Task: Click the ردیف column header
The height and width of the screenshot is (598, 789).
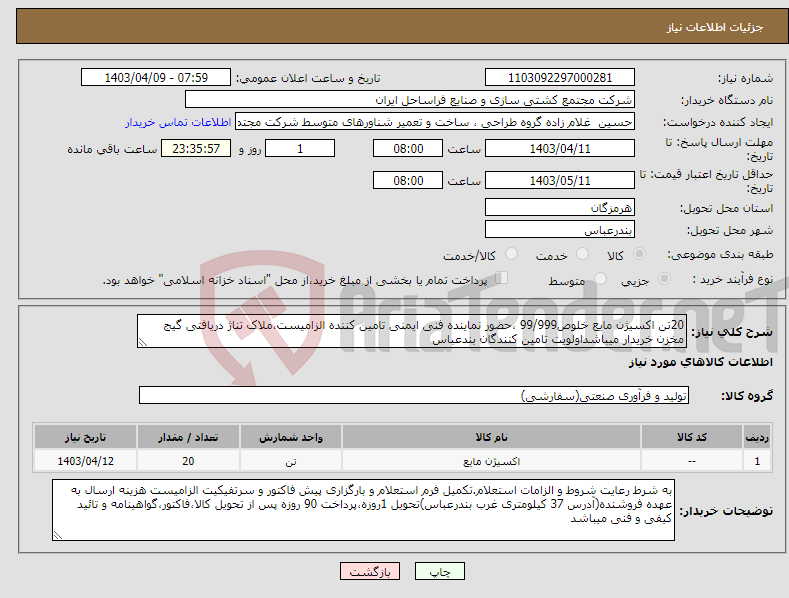Action: (757, 437)
